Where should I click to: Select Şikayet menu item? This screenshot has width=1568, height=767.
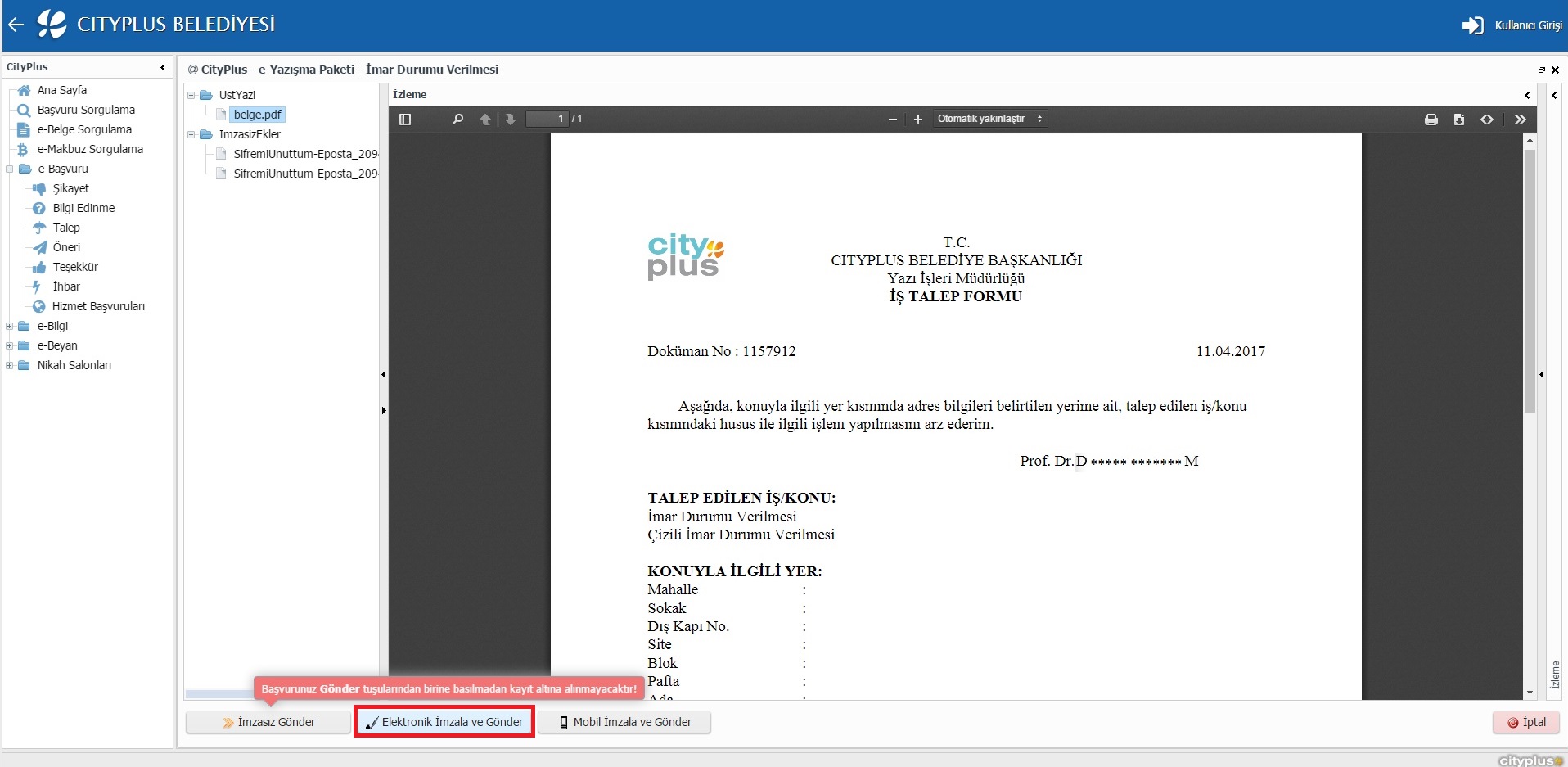70,188
